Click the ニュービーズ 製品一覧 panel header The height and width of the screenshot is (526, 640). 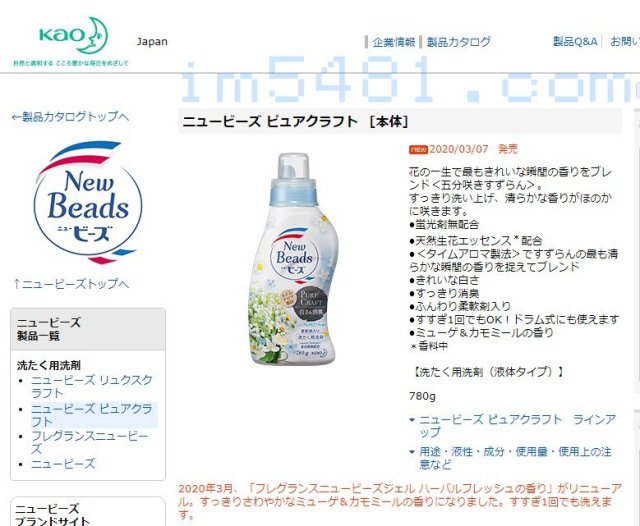tap(88, 329)
